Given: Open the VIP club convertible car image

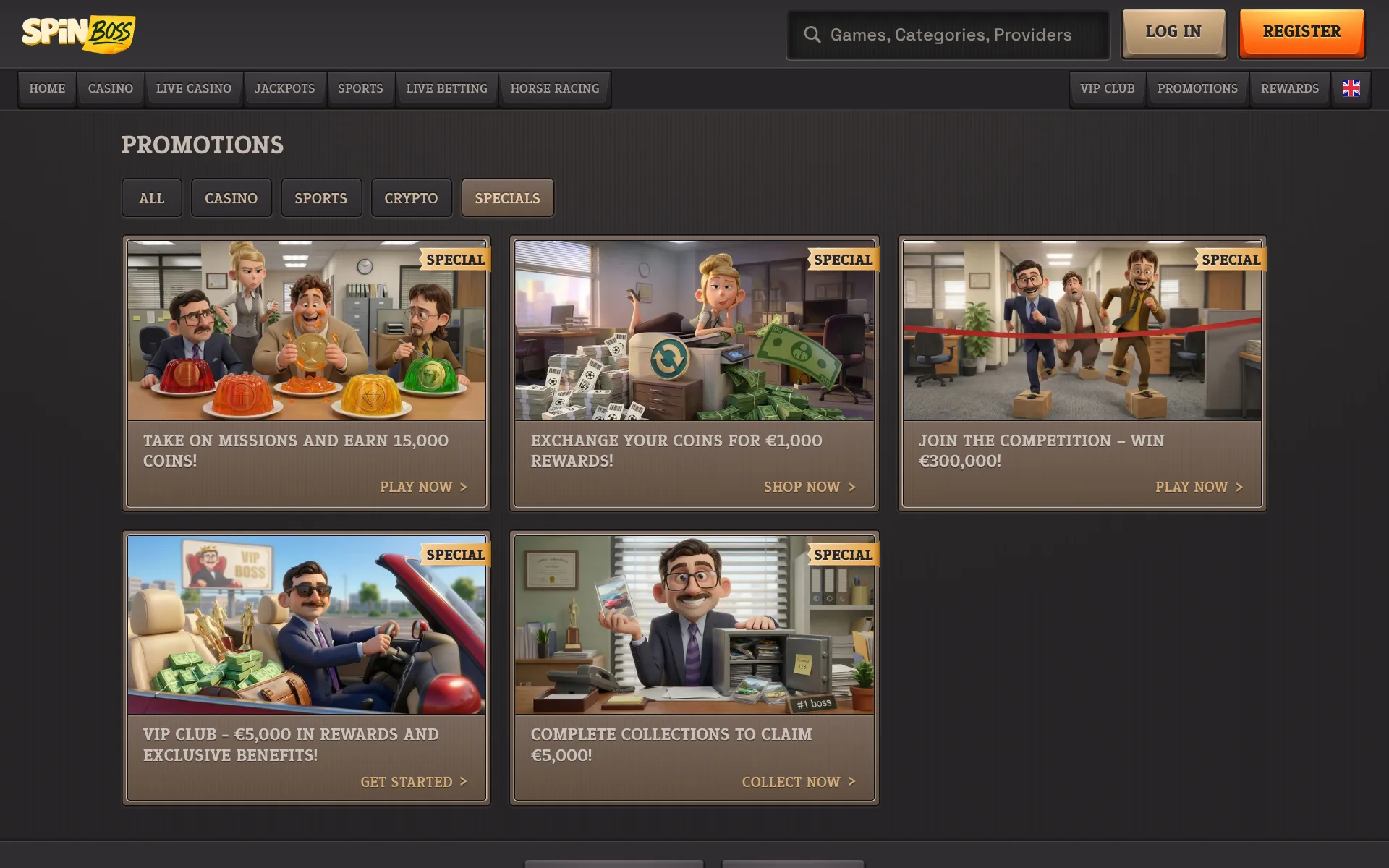Looking at the screenshot, I should tap(307, 625).
